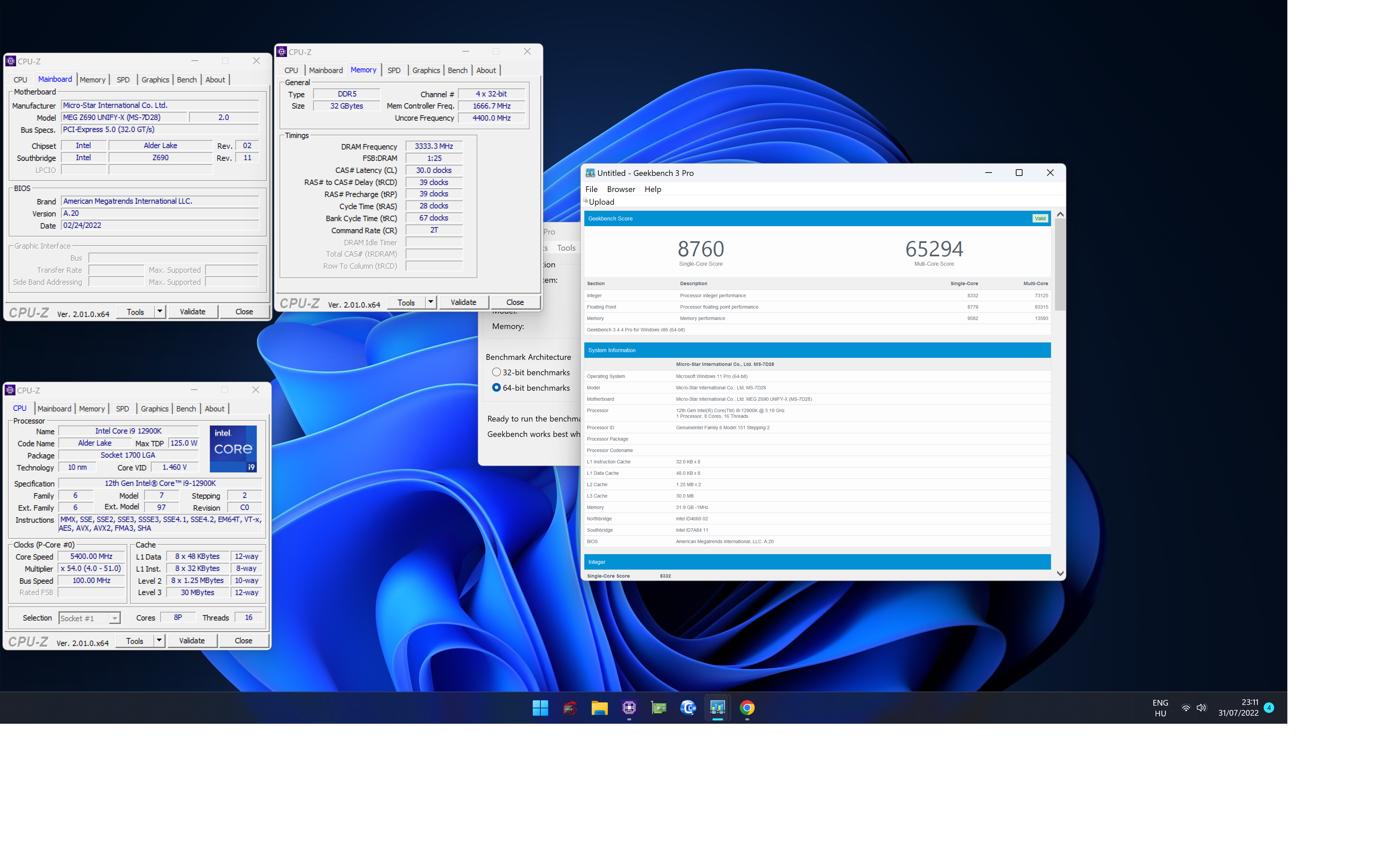Minimize the Mainboard CPU-Z window

coord(195,61)
